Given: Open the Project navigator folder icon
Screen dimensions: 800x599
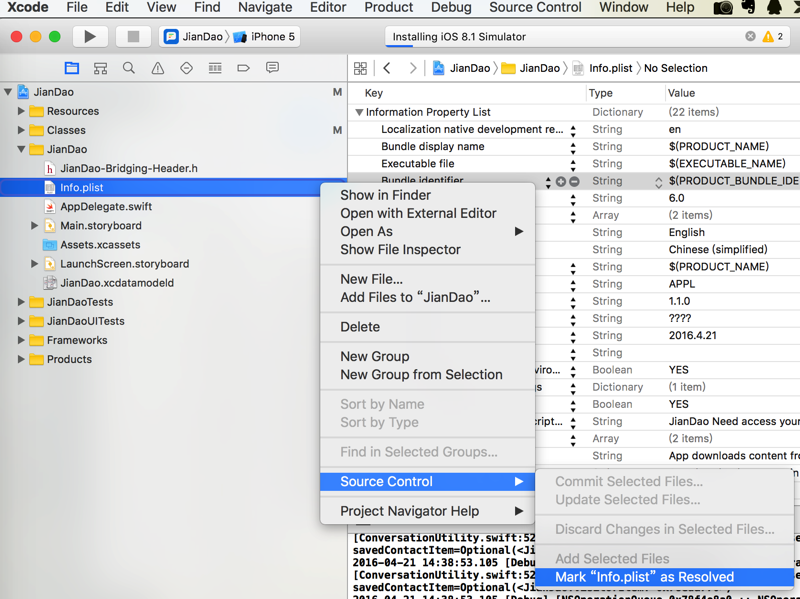Looking at the screenshot, I should tap(72, 68).
